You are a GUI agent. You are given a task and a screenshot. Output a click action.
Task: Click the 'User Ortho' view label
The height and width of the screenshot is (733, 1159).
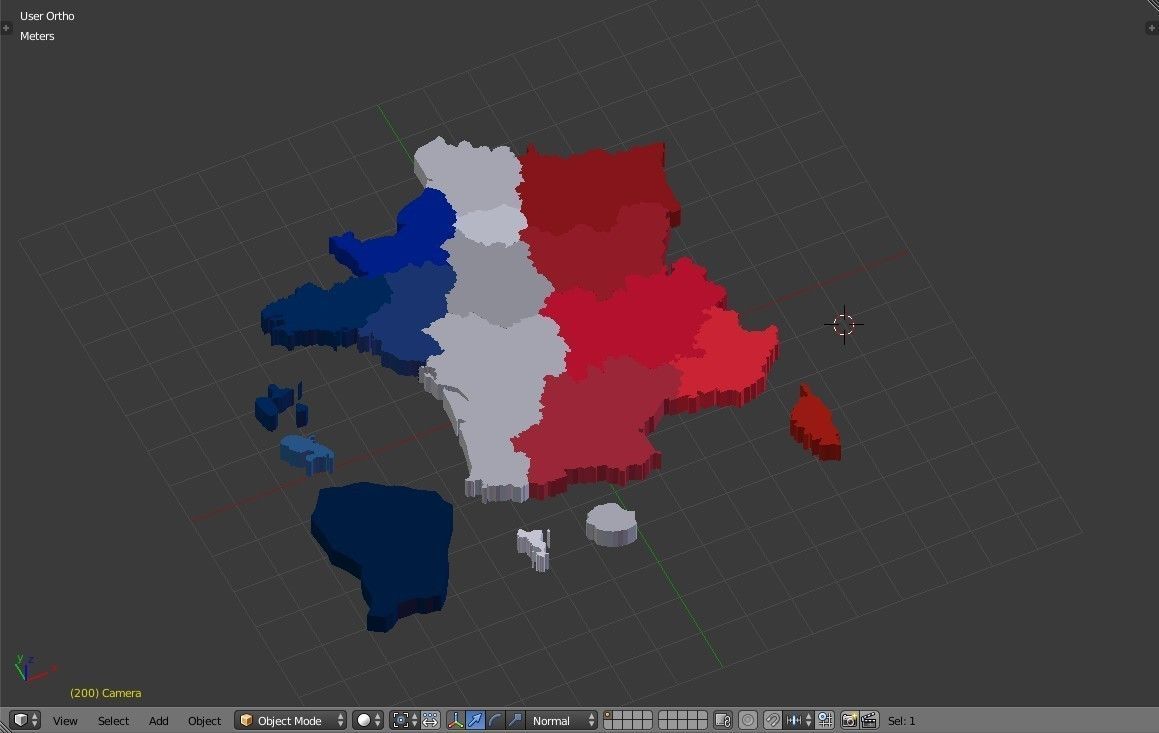[47, 16]
